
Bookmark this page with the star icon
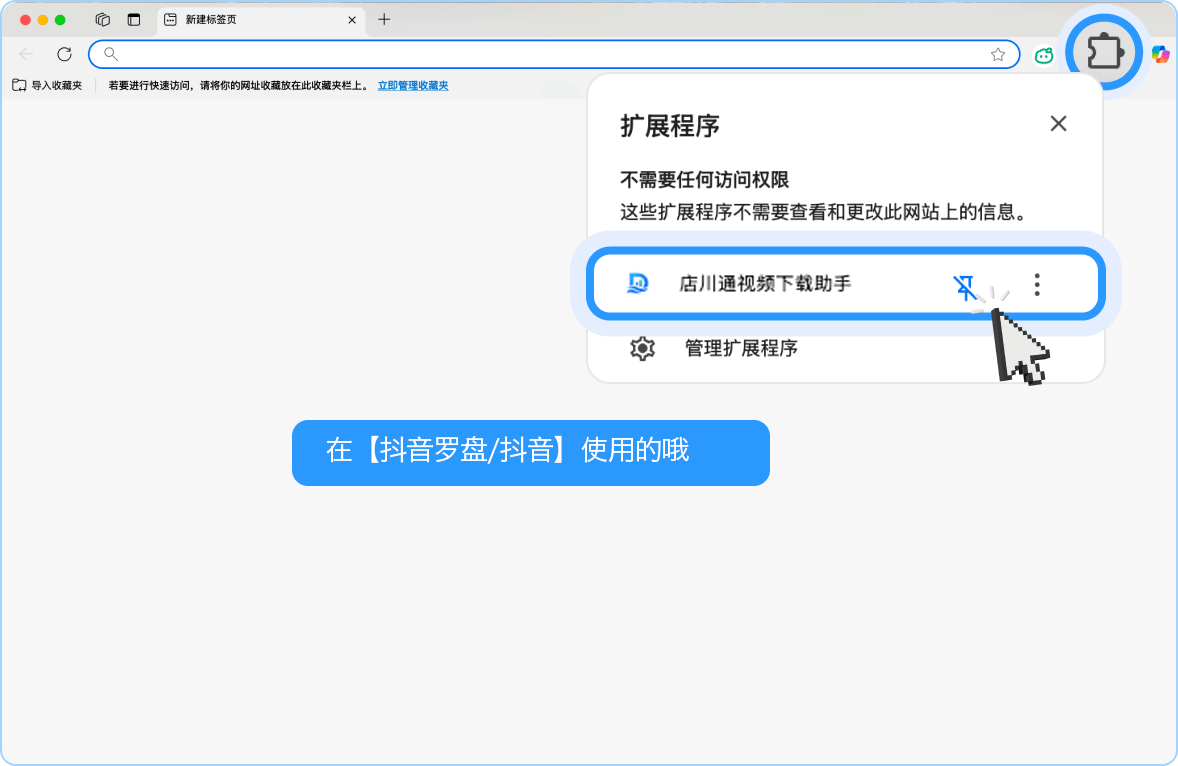point(998,54)
